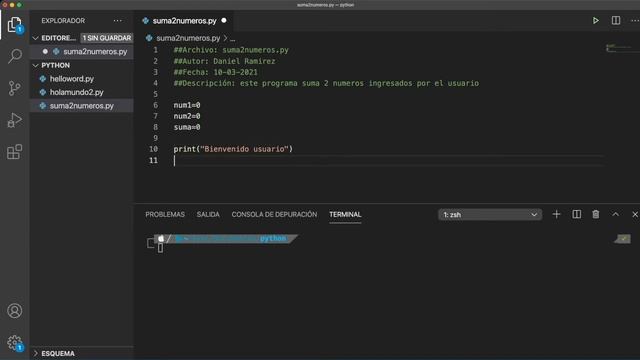
Task: Click the Python icon in the breadcrumb
Action: click(x=149, y=38)
